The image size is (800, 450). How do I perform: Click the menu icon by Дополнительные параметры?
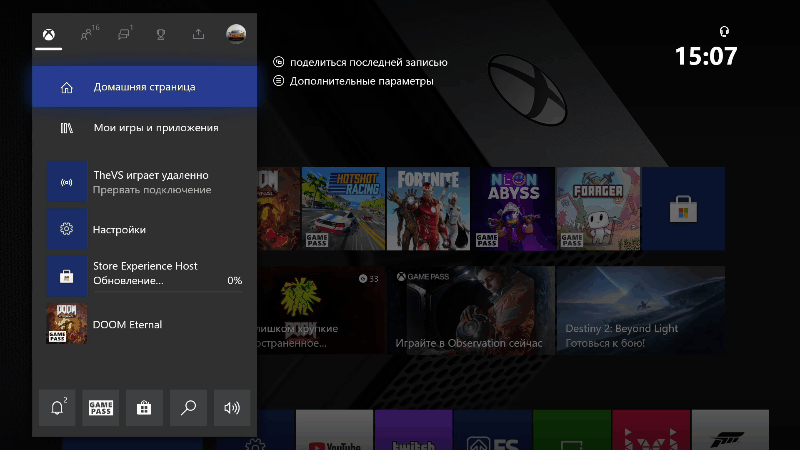[278, 81]
